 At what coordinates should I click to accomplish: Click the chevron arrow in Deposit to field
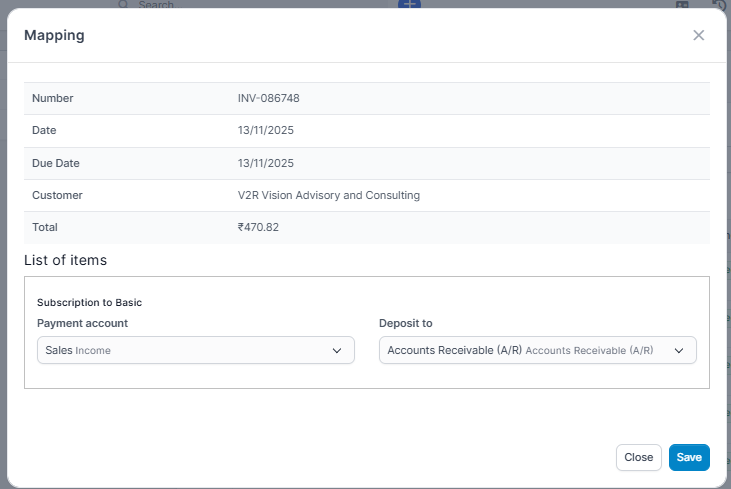pos(679,351)
